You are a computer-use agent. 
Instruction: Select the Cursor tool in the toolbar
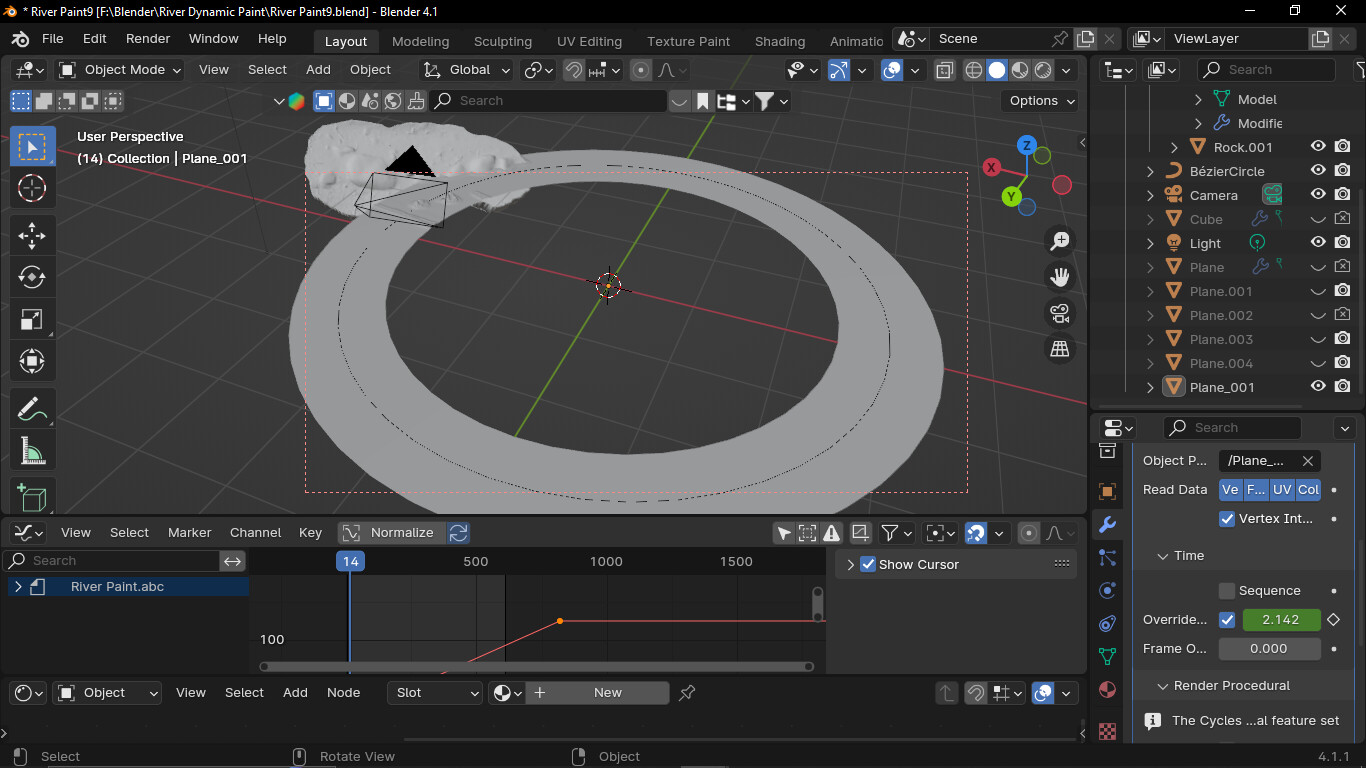click(x=32, y=188)
